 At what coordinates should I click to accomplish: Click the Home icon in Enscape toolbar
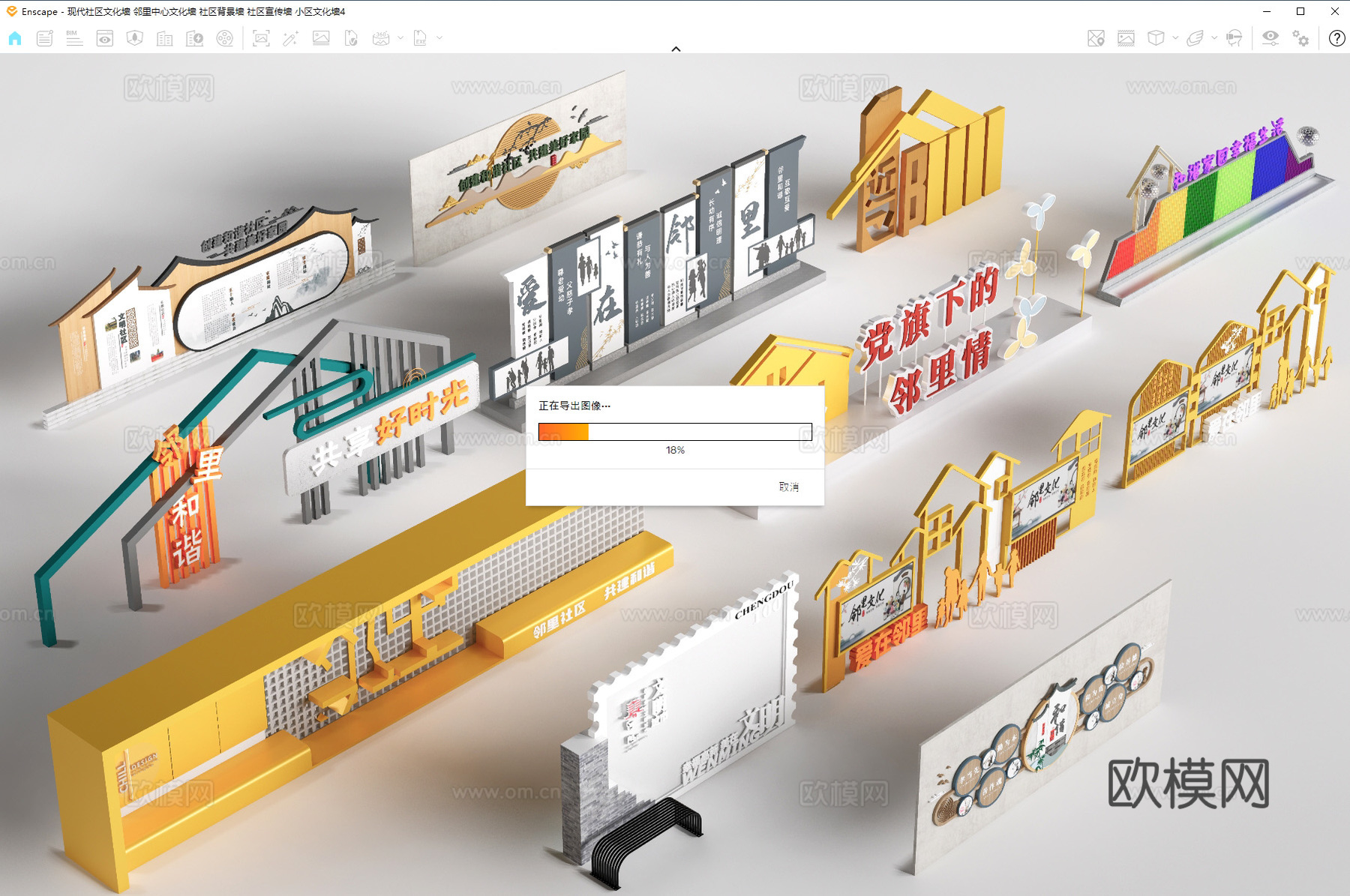[x=15, y=38]
